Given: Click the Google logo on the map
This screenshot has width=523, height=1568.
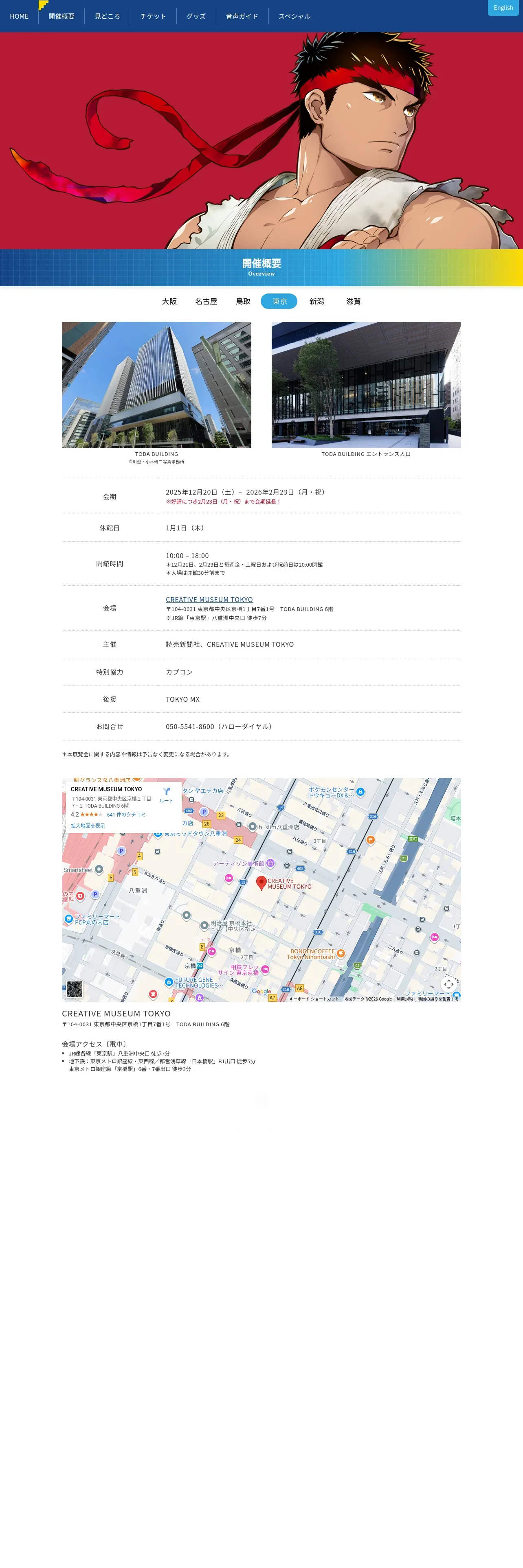Looking at the screenshot, I should [261, 992].
